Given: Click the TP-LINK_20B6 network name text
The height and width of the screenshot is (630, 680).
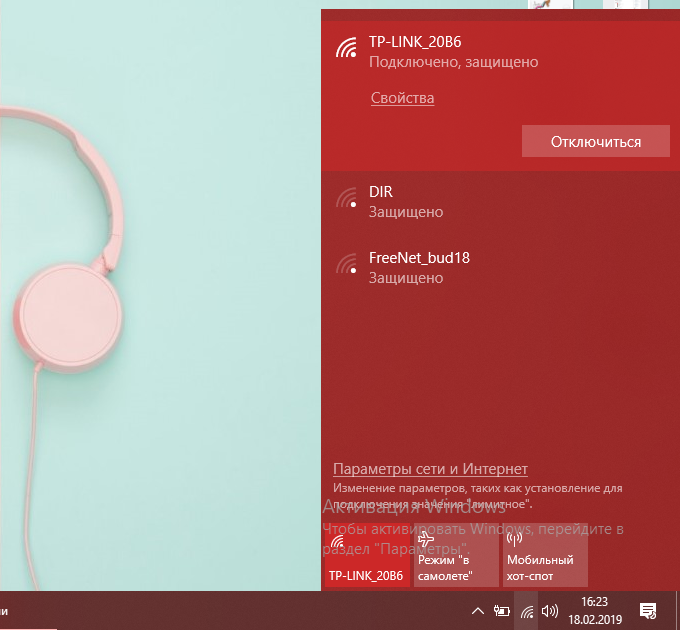Looking at the screenshot, I should pyautogui.click(x=415, y=42).
